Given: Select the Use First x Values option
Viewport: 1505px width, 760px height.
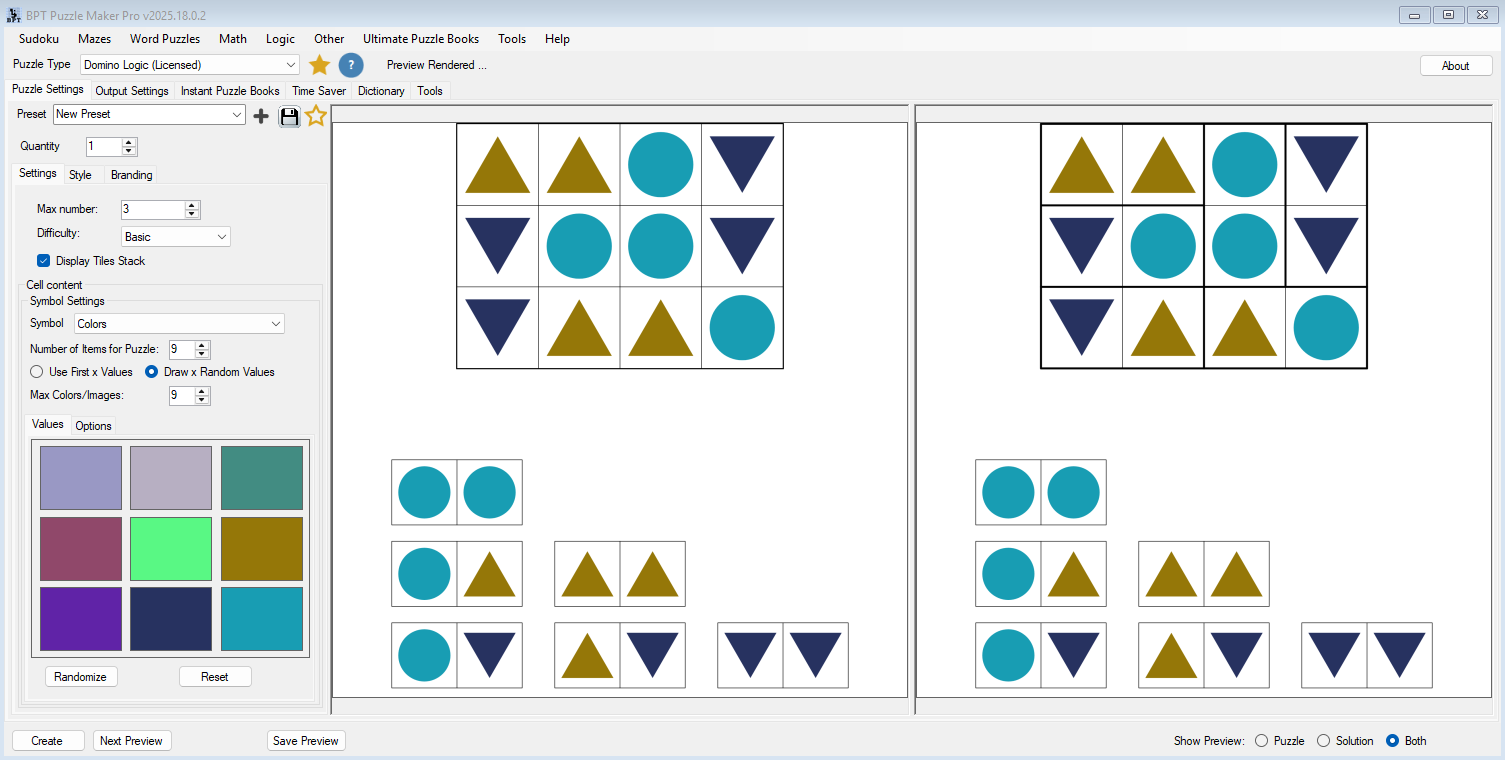Looking at the screenshot, I should pyautogui.click(x=35, y=371).
